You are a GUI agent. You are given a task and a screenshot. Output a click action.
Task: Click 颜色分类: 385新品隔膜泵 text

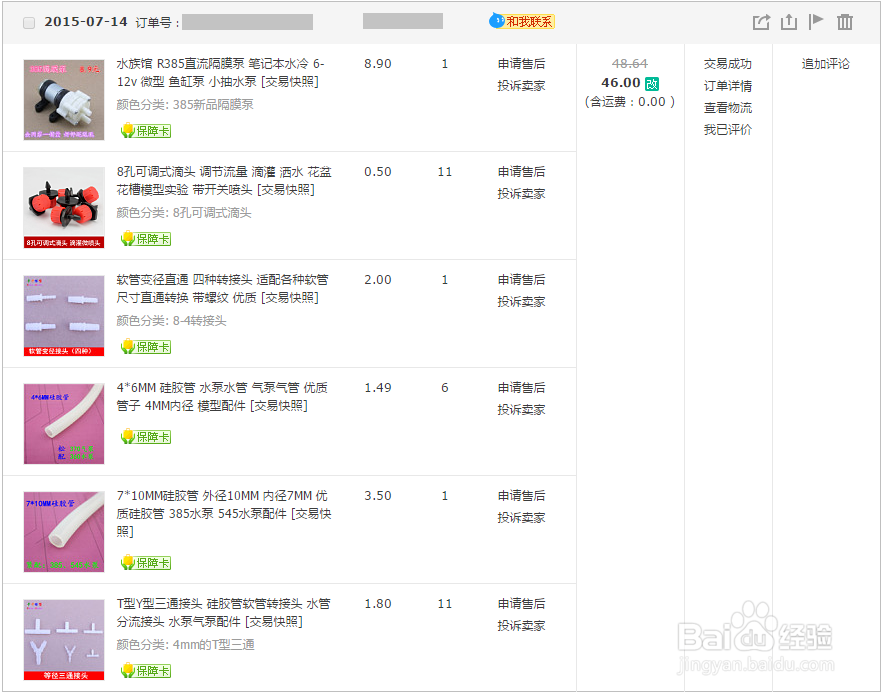pyautogui.click(x=185, y=105)
